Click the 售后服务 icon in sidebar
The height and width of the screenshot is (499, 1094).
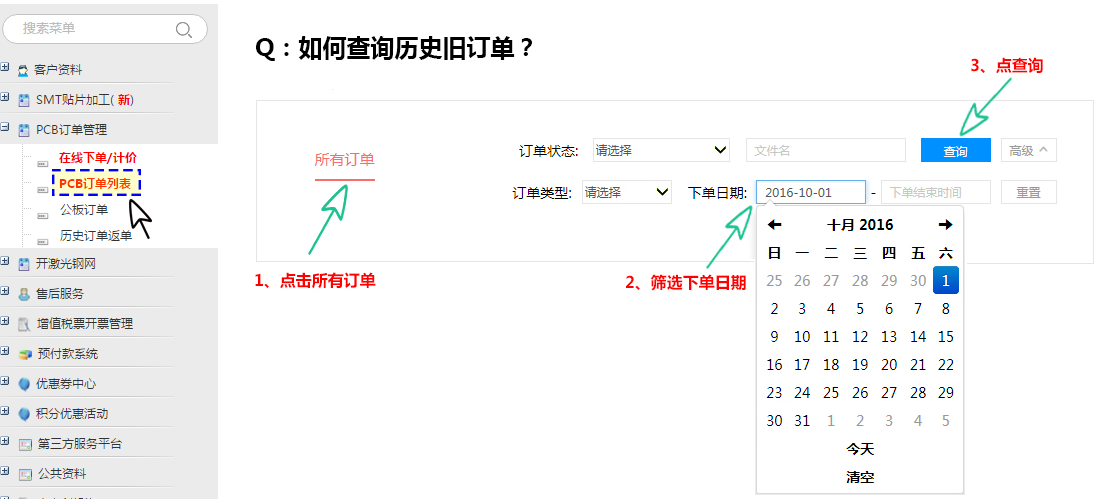tap(24, 294)
